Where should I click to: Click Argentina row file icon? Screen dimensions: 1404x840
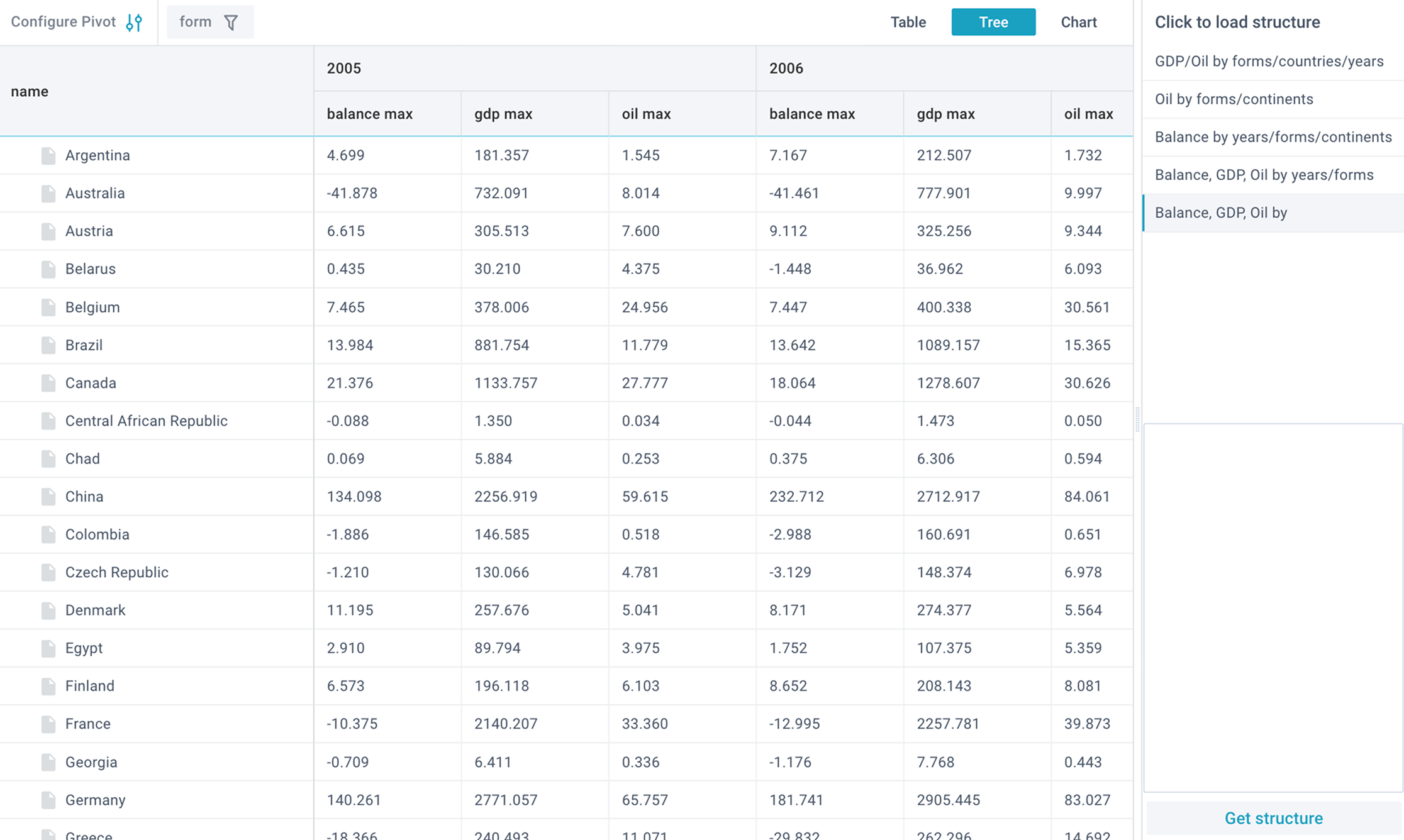tap(48, 155)
